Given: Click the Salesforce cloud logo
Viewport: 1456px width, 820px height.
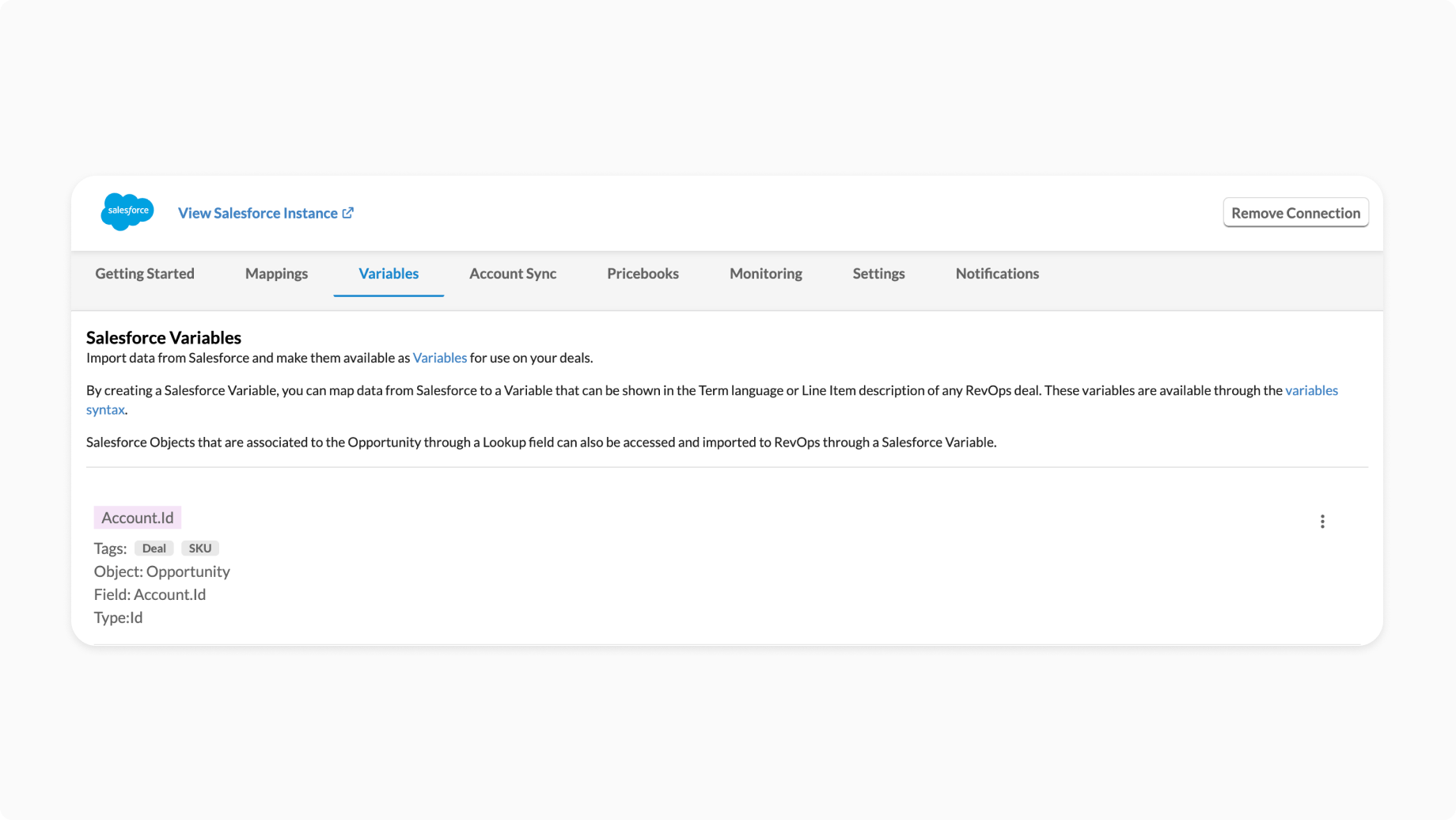Looking at the screenshot, I should point(127,212).
